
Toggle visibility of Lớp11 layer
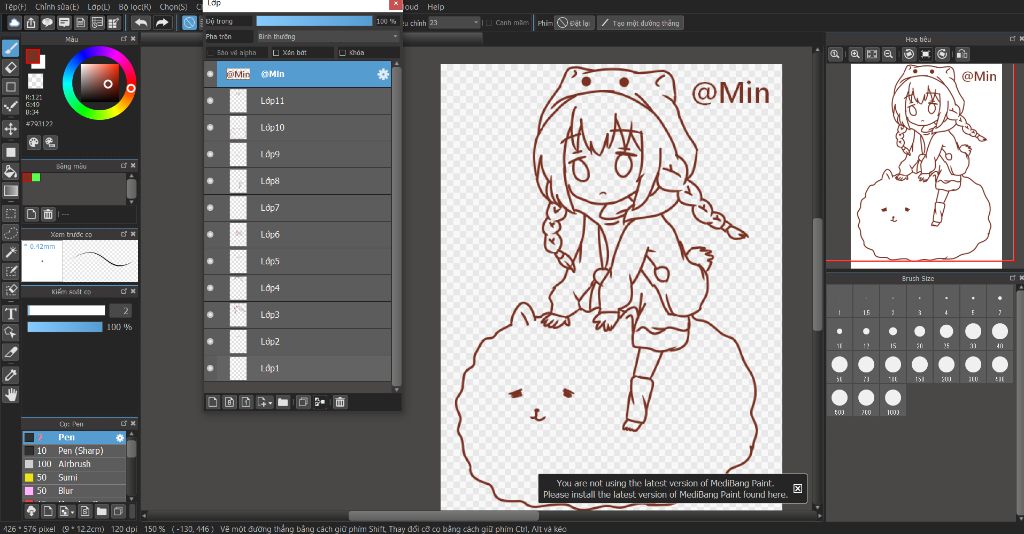pyautogui.click(x=210, y=101)
